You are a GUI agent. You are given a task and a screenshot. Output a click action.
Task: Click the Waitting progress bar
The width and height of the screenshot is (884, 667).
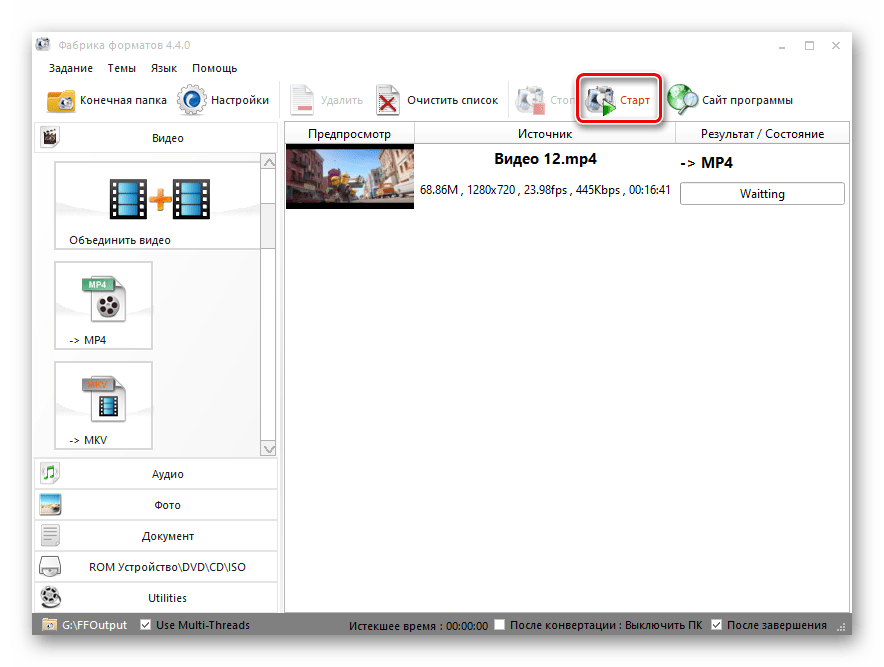[762, 193]
